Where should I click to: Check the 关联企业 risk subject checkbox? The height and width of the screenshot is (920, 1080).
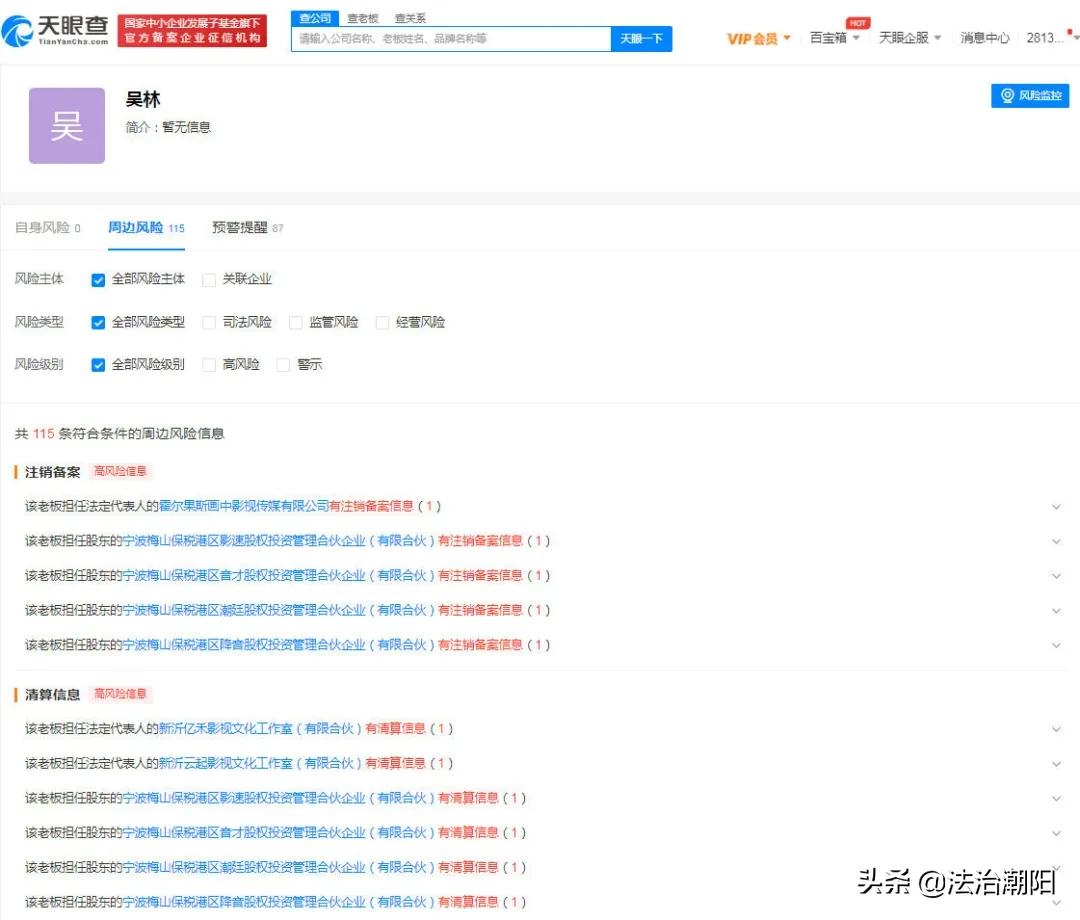tap(208, 280)
